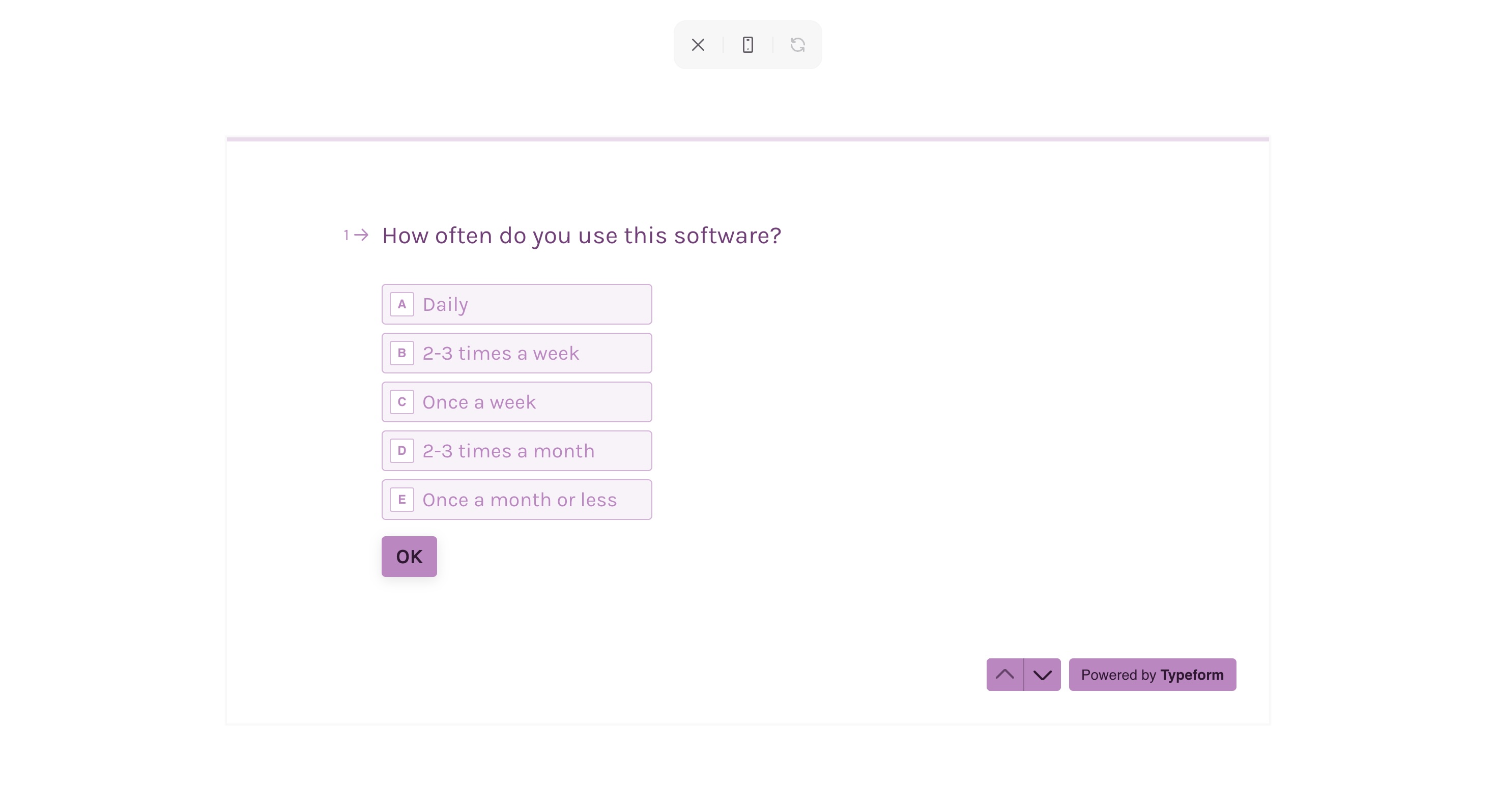Screen dimensions: 1496x812
Task: Select the Daily answer option
Action: coord(517,304)
